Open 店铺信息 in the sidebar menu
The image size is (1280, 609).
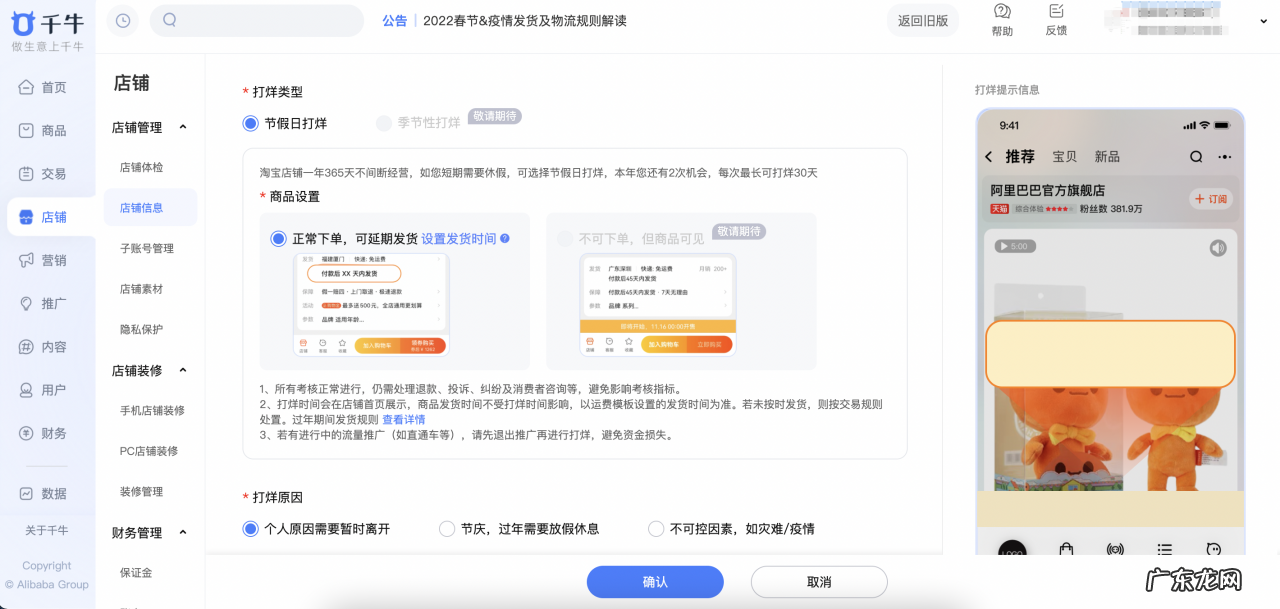[147, 207]
